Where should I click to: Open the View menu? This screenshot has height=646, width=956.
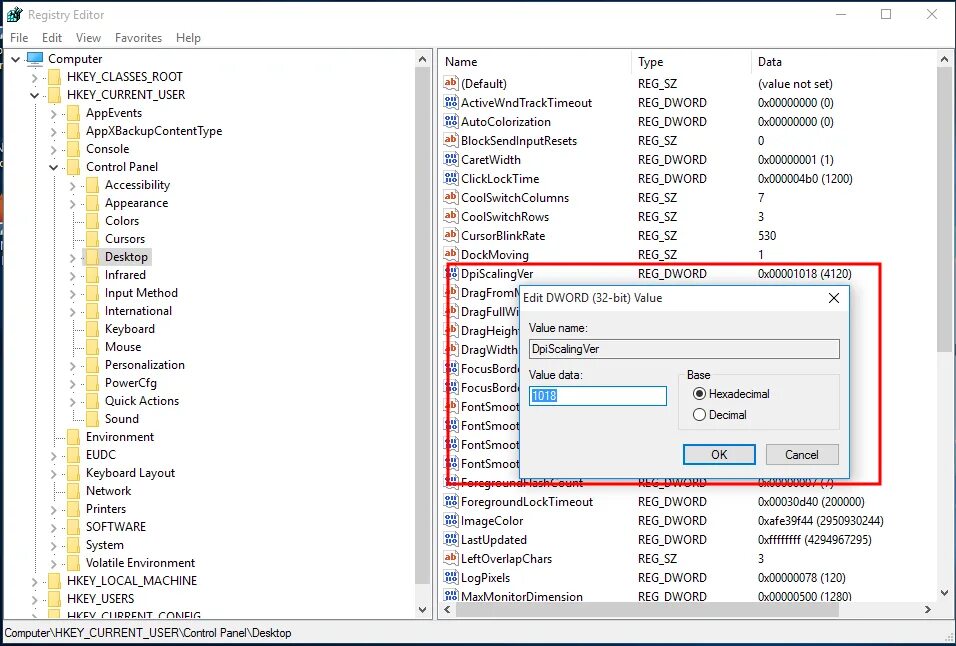point(88,38)
